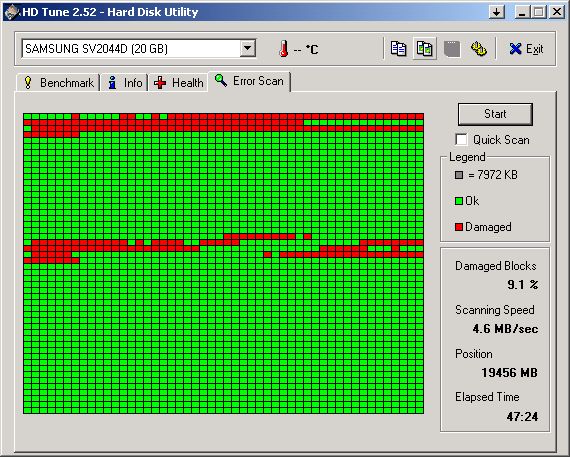Enable the Quick Scan checkbox
570x457 pixels.
[461, 140]
